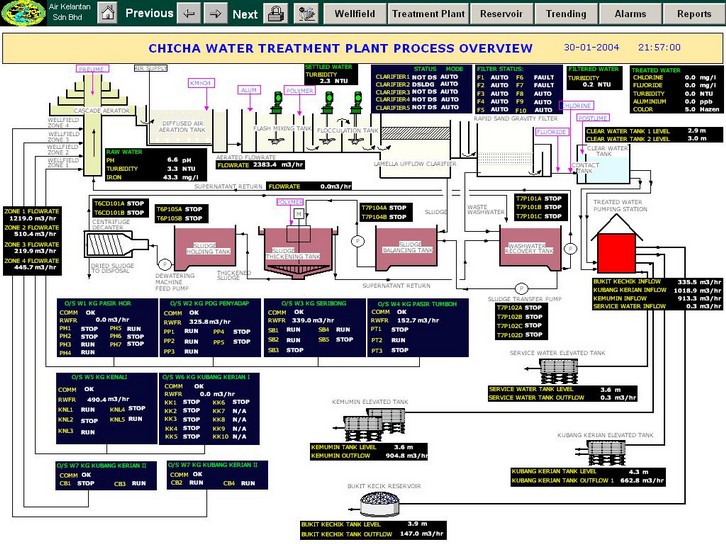This screenshot has height=544, width=726.
Task: Open the O/S W1 KG Pasir Hor panel
Action: [x=107, y=327]
